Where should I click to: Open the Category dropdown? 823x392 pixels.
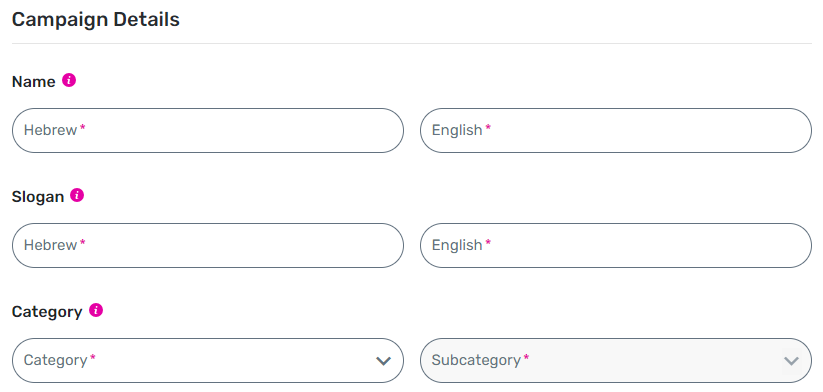tap(208, 361)
